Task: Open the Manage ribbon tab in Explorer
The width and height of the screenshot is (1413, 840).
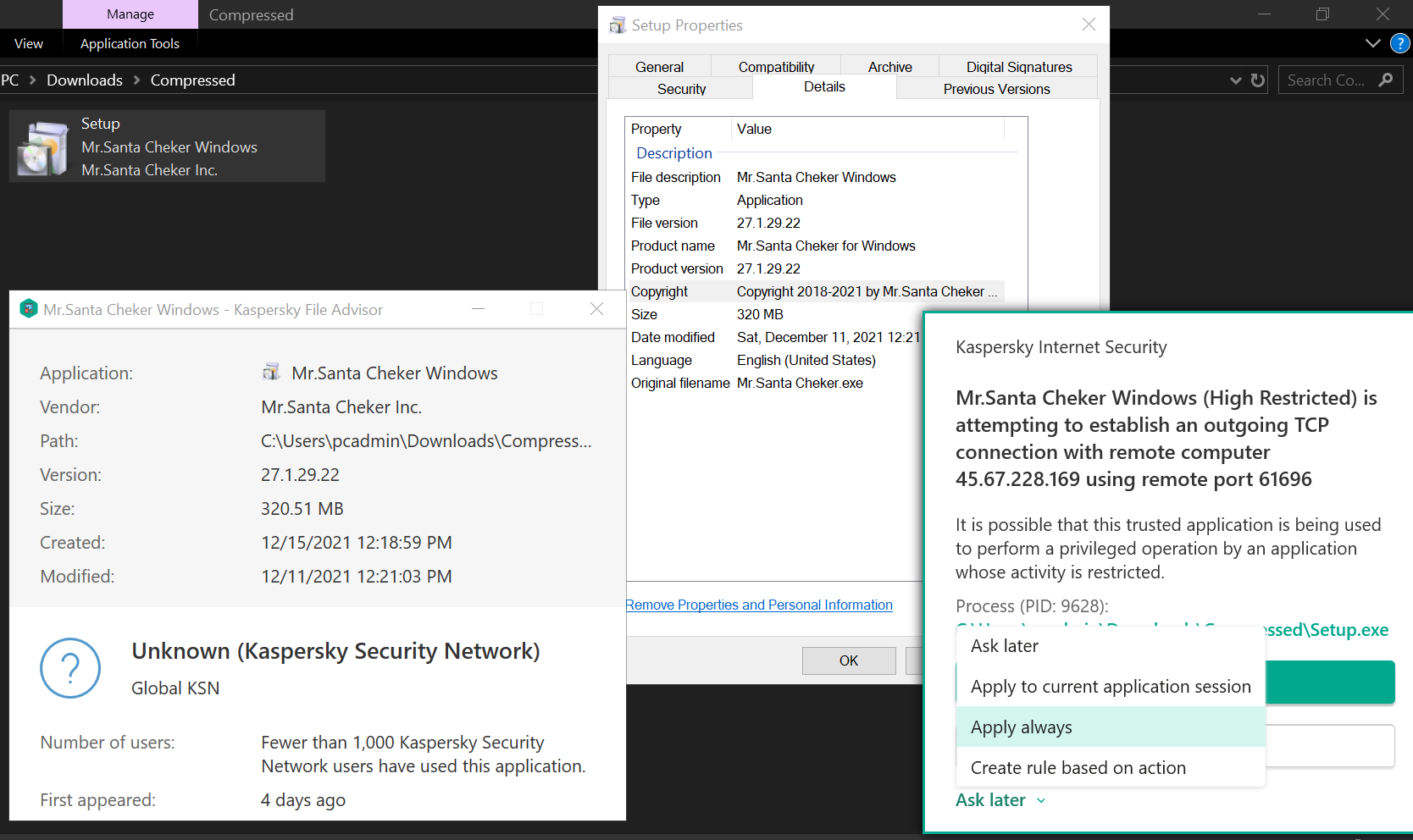Action: click(130, 14)
